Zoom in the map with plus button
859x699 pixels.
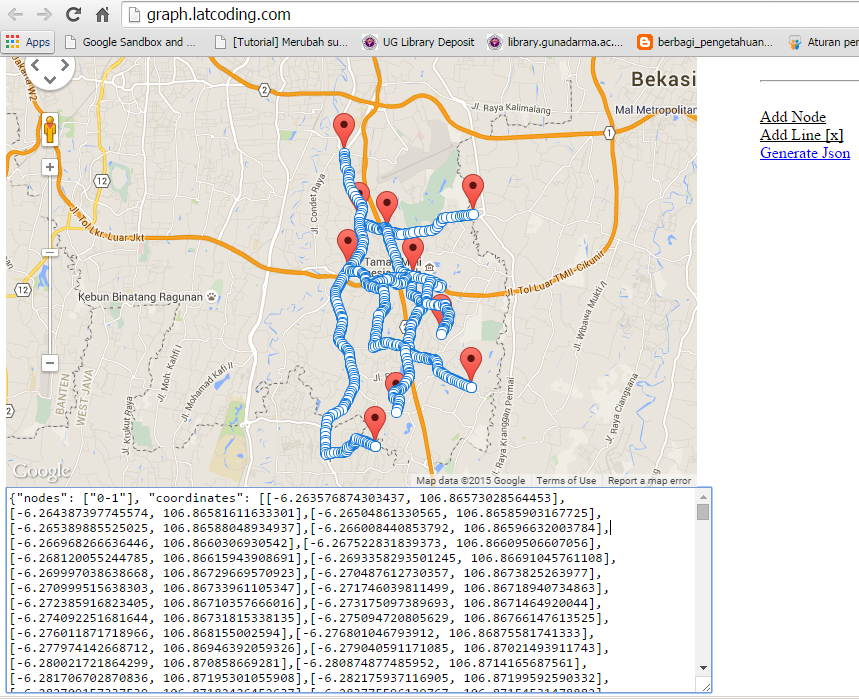pyautogui.click(x=50, y=167)
